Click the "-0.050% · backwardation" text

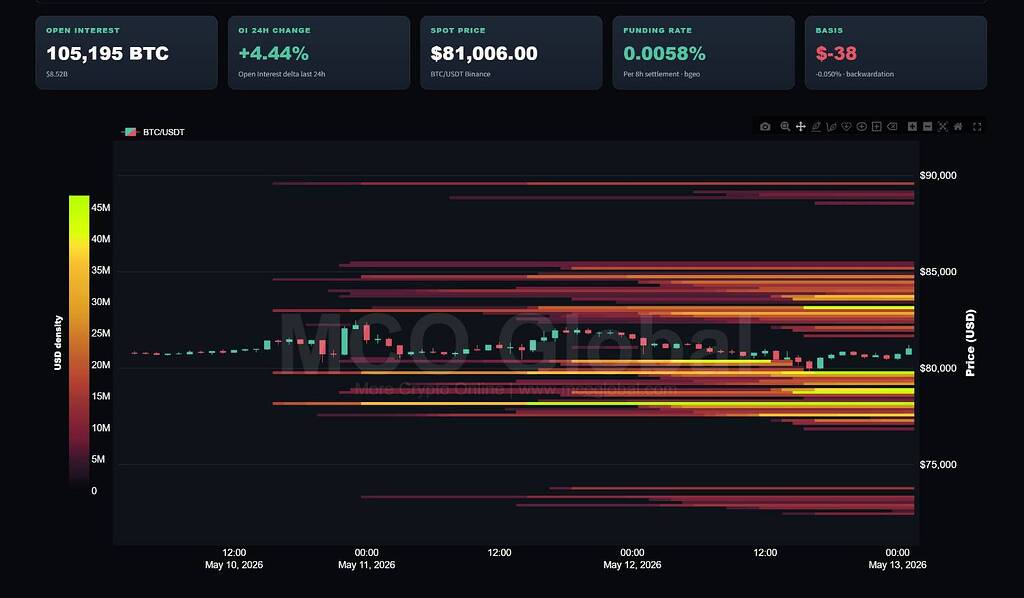pos(854,74)
